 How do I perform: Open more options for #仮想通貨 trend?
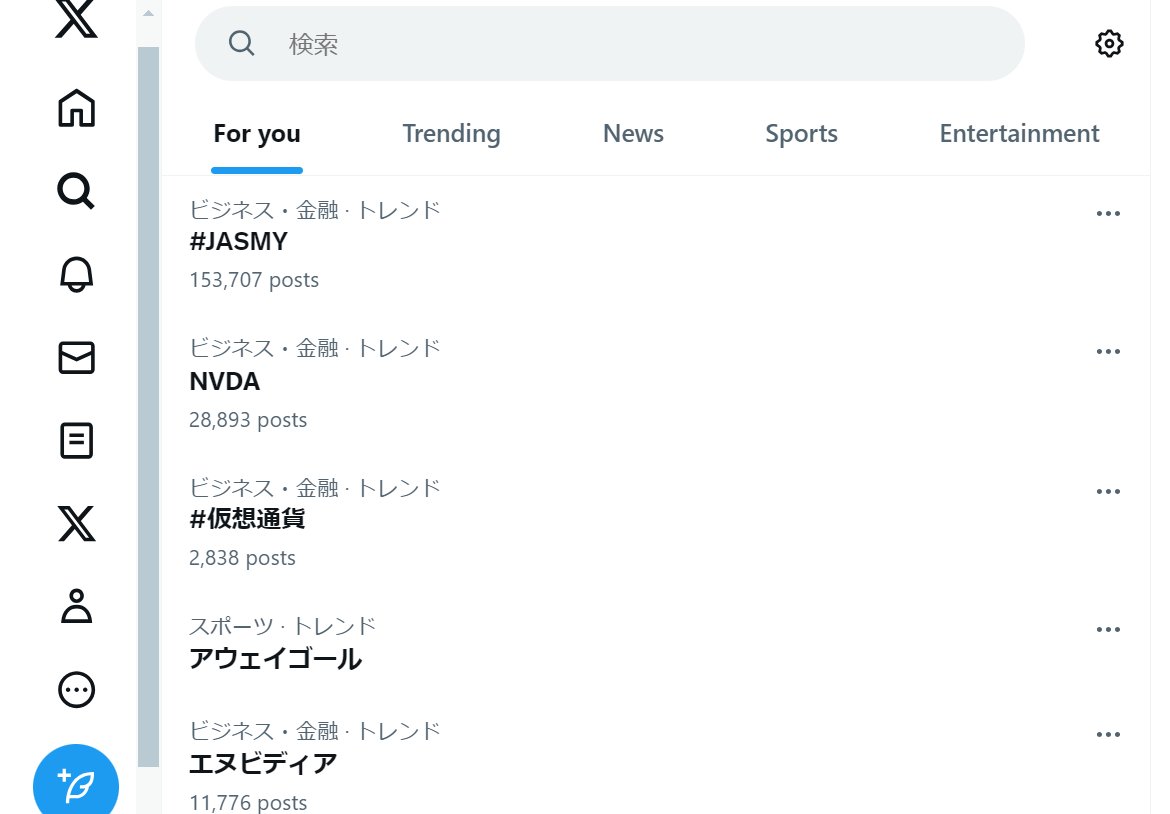tap(1108, 492)
